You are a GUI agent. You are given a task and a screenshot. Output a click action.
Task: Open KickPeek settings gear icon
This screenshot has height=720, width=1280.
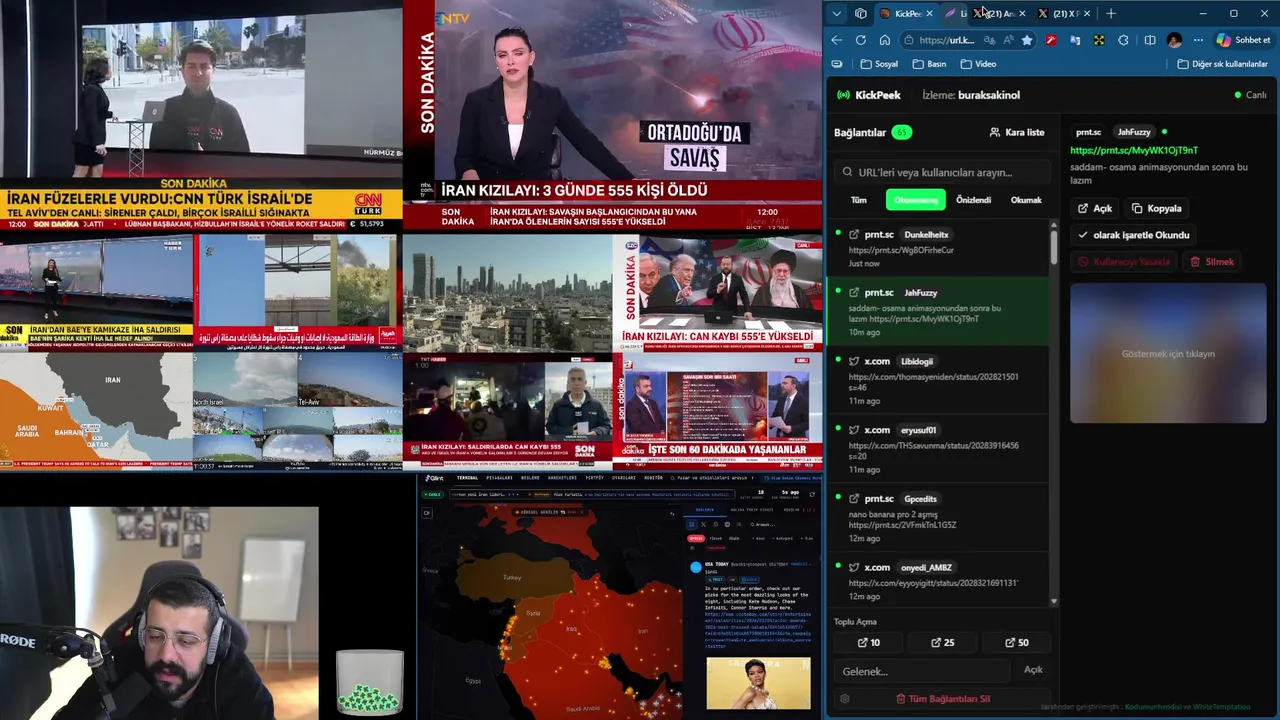845,699
